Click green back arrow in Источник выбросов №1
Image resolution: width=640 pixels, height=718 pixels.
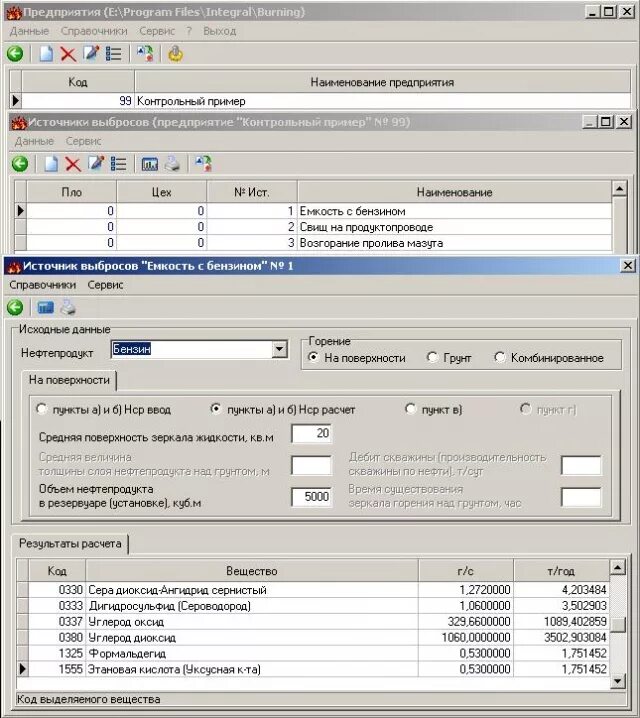[x=15, y=307]
